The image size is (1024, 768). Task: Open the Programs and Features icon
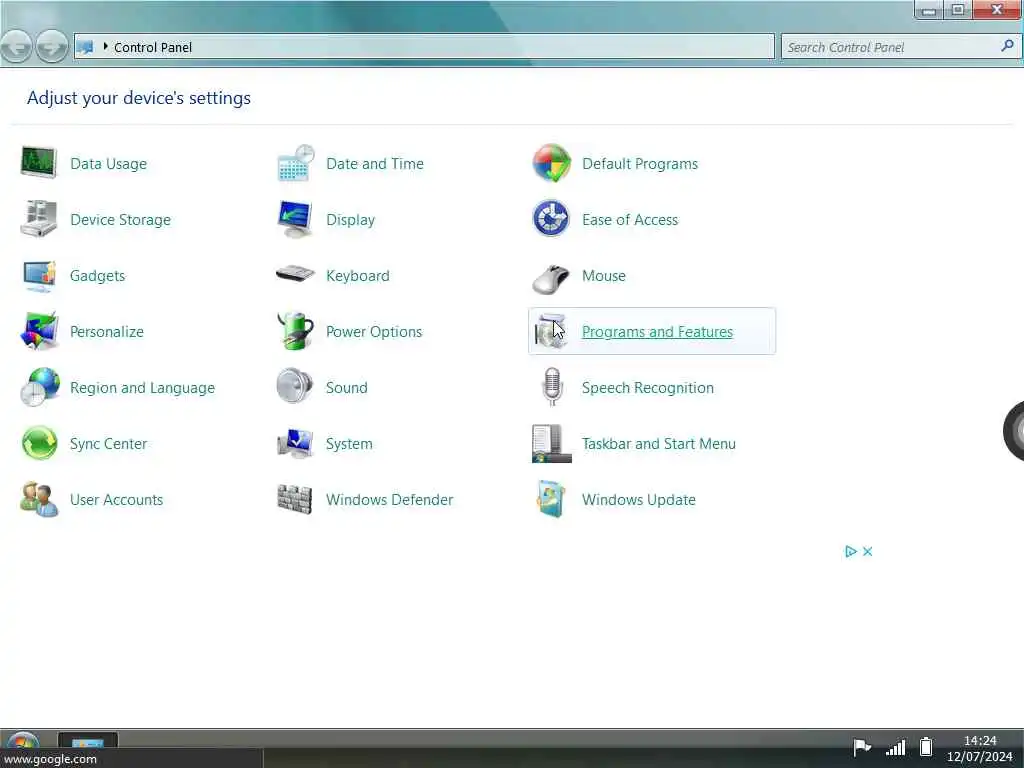[x=551, y=331]
